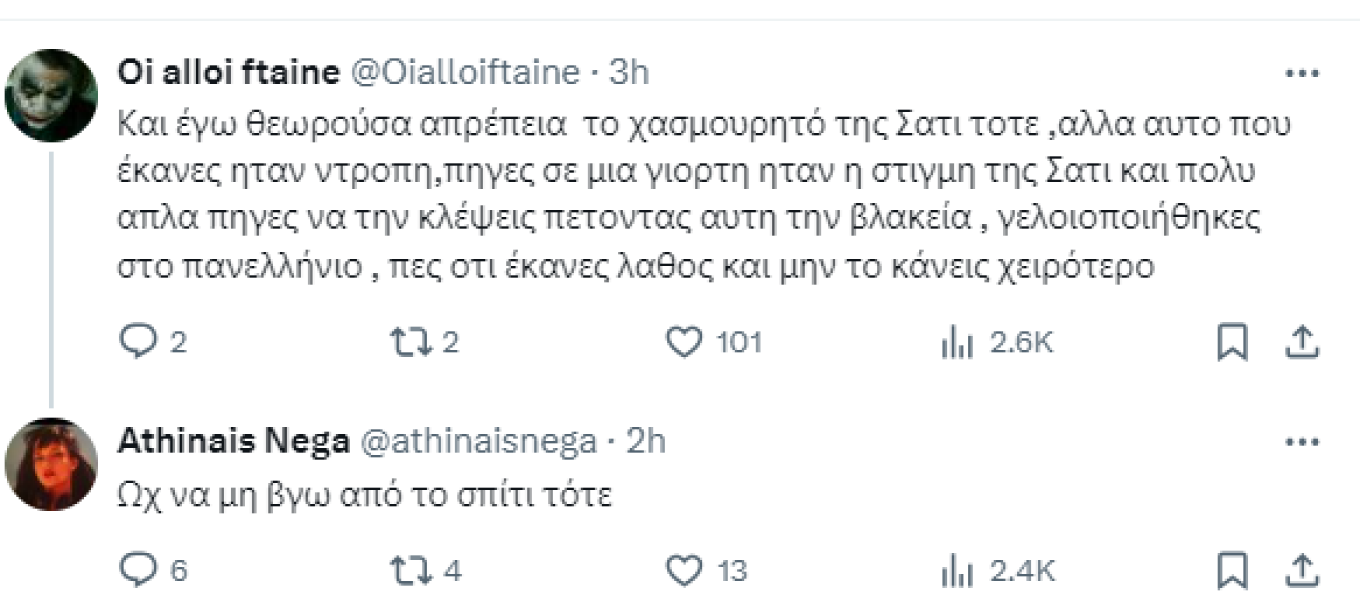Share Athinais Nega's reply

[x=1302, y=571]
